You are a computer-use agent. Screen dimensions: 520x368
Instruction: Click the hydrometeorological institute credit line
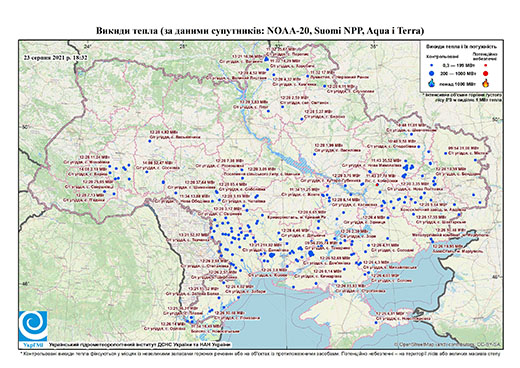tap(140, 345)
